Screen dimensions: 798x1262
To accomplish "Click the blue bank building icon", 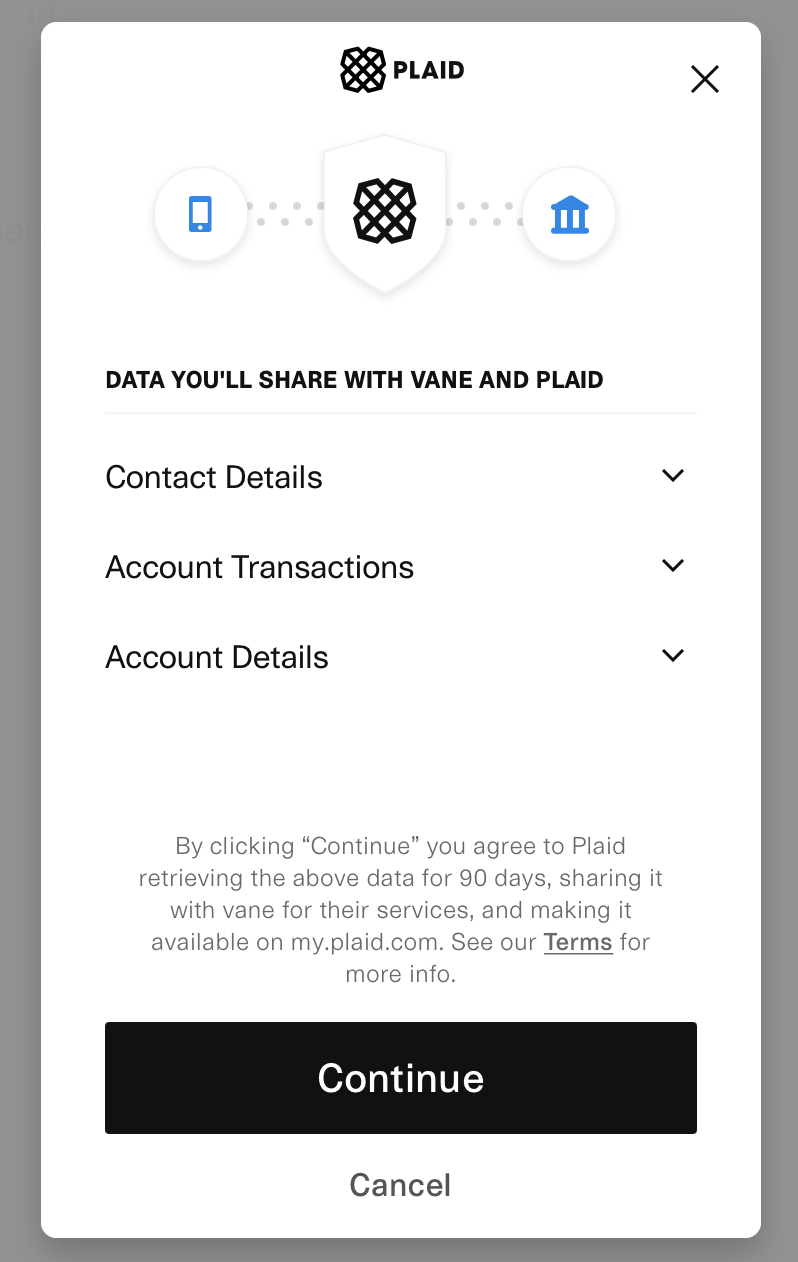I will [x=570, y=215].
